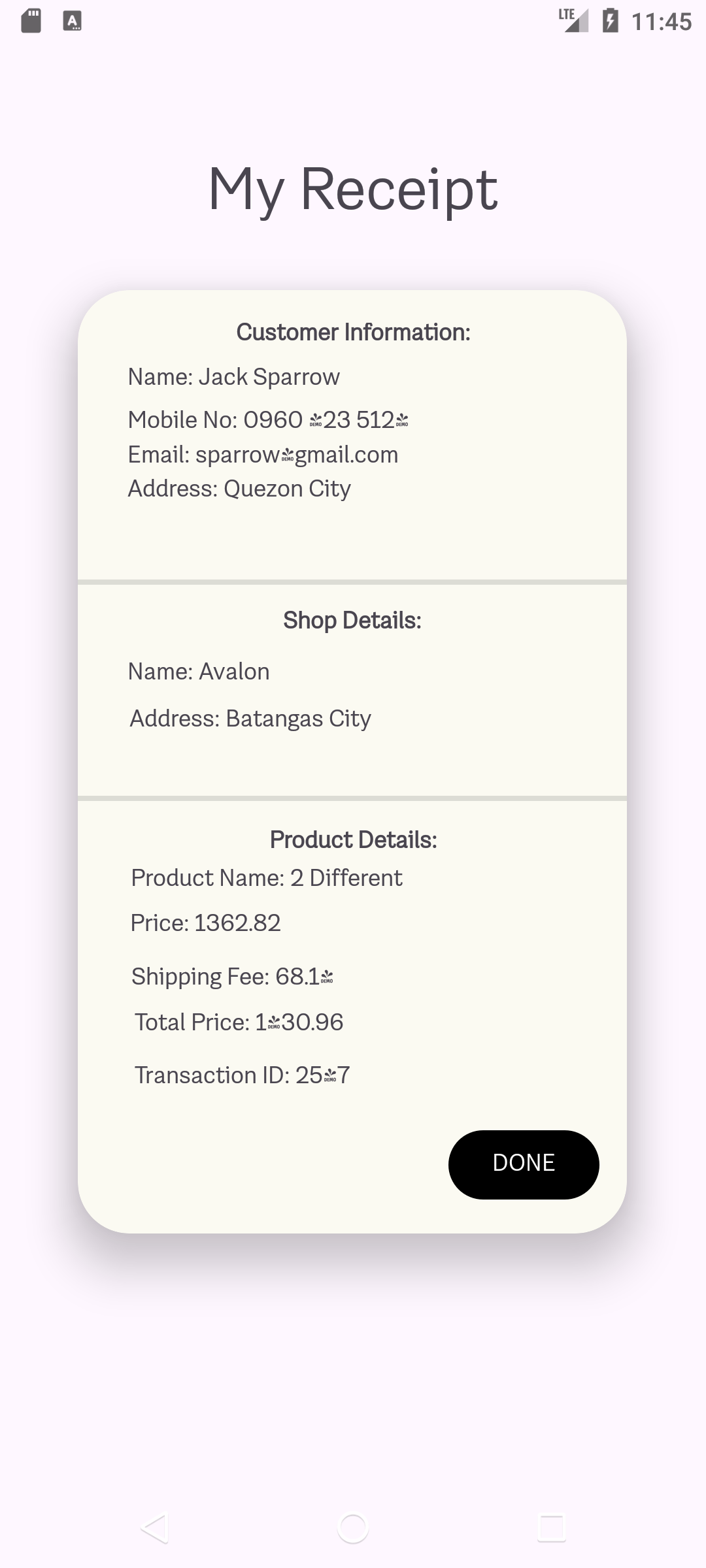
Task: Tap the LTE signal indicator
Action: click(x=573, y=20)
